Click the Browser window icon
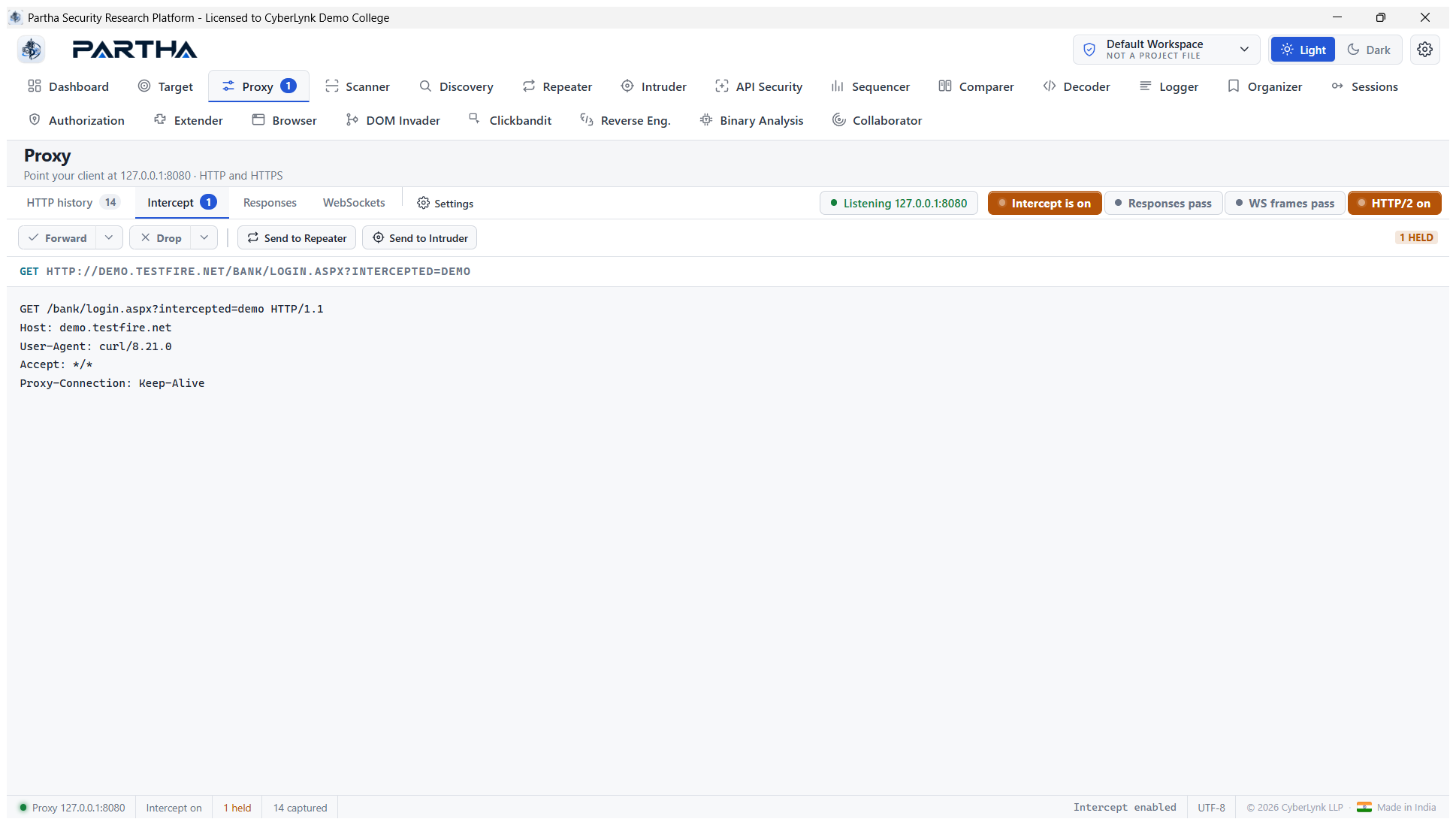The image size is (1456, 825). pyautogui.click(x=258, y=120)
